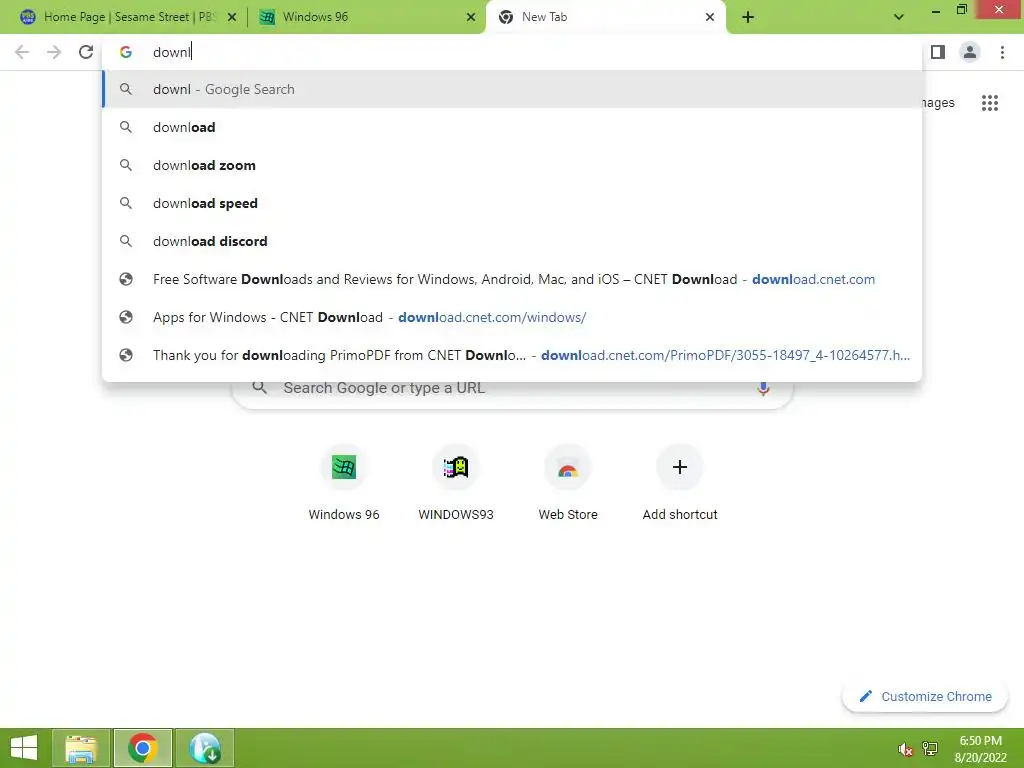Viewport: 1024px width, 768px height.
Task: Open Free Software Downloads CNET suggestion
Action: (512, 279)
